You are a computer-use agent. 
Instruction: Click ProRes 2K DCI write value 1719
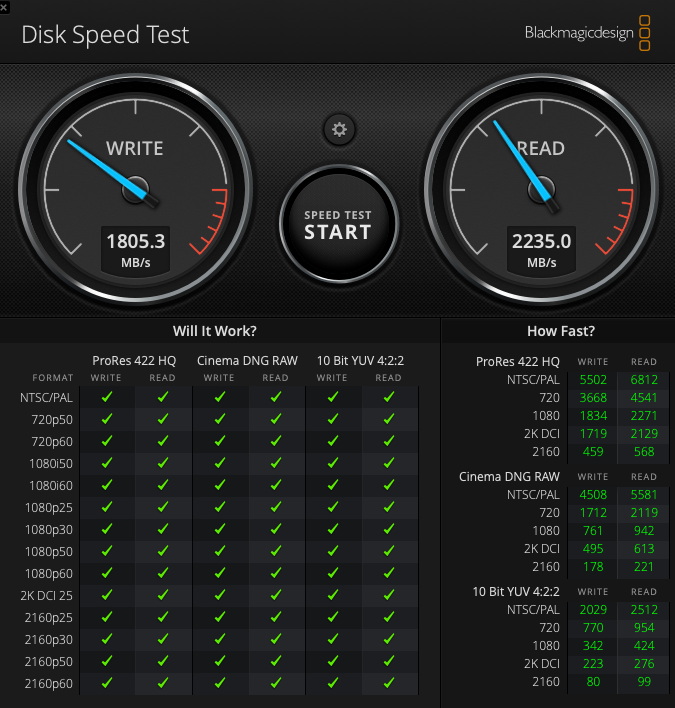pos(593,434)
